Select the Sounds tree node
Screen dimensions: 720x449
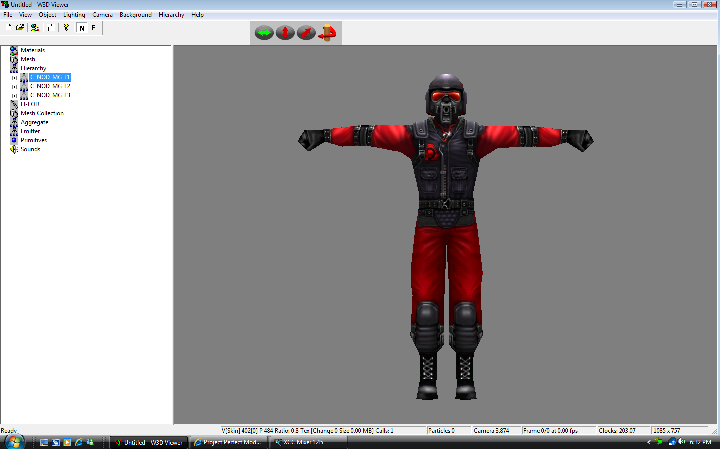click(x=30, y=149)
